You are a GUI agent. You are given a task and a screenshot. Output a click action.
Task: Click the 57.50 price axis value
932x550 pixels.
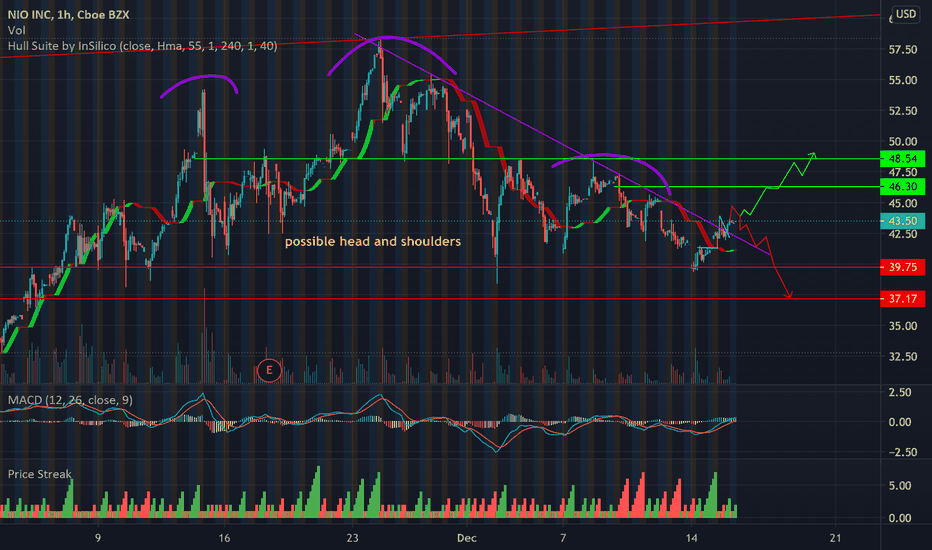tap(902, 50)
